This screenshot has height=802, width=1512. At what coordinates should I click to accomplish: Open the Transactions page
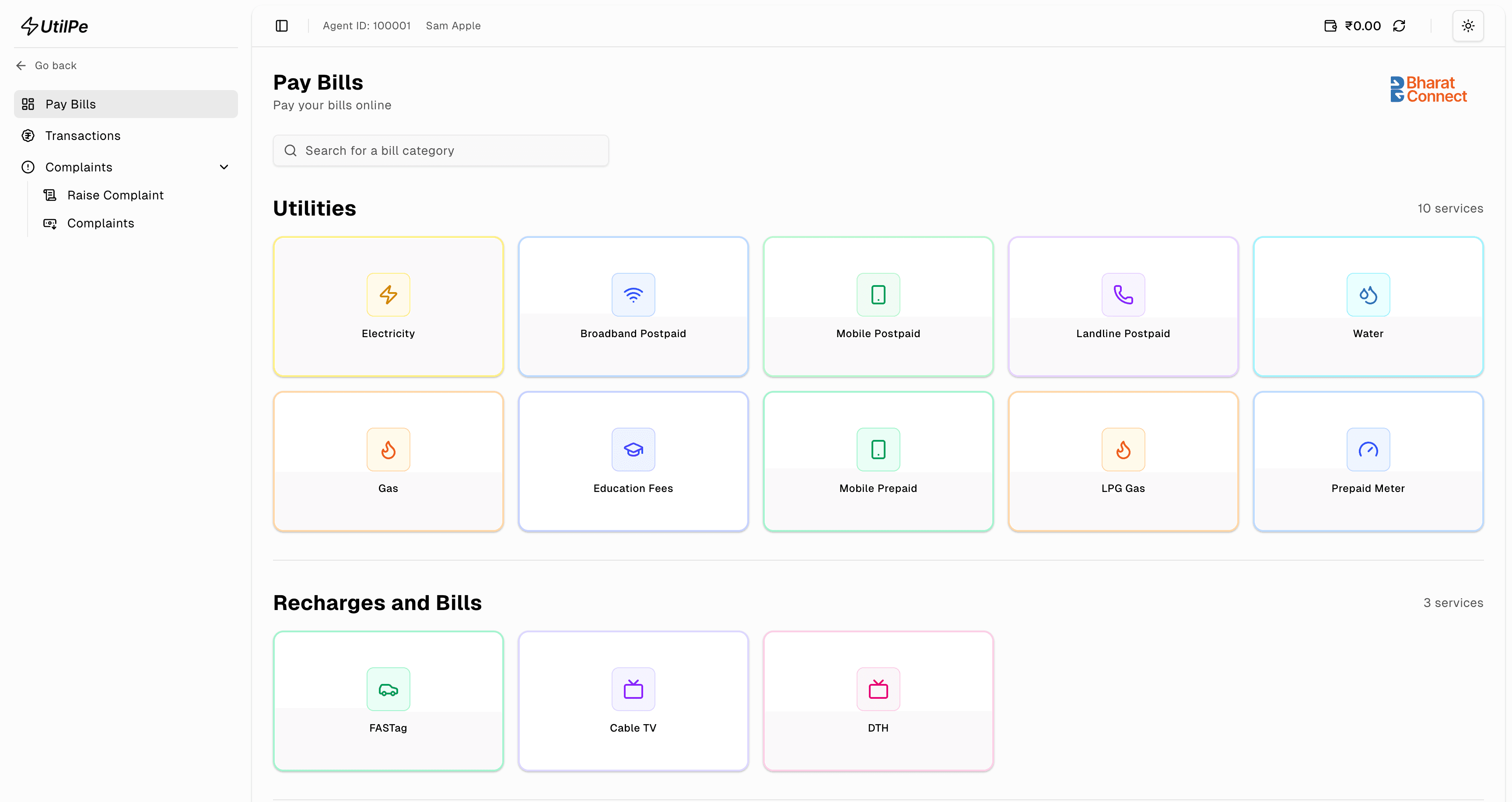(x=83, y=136)
